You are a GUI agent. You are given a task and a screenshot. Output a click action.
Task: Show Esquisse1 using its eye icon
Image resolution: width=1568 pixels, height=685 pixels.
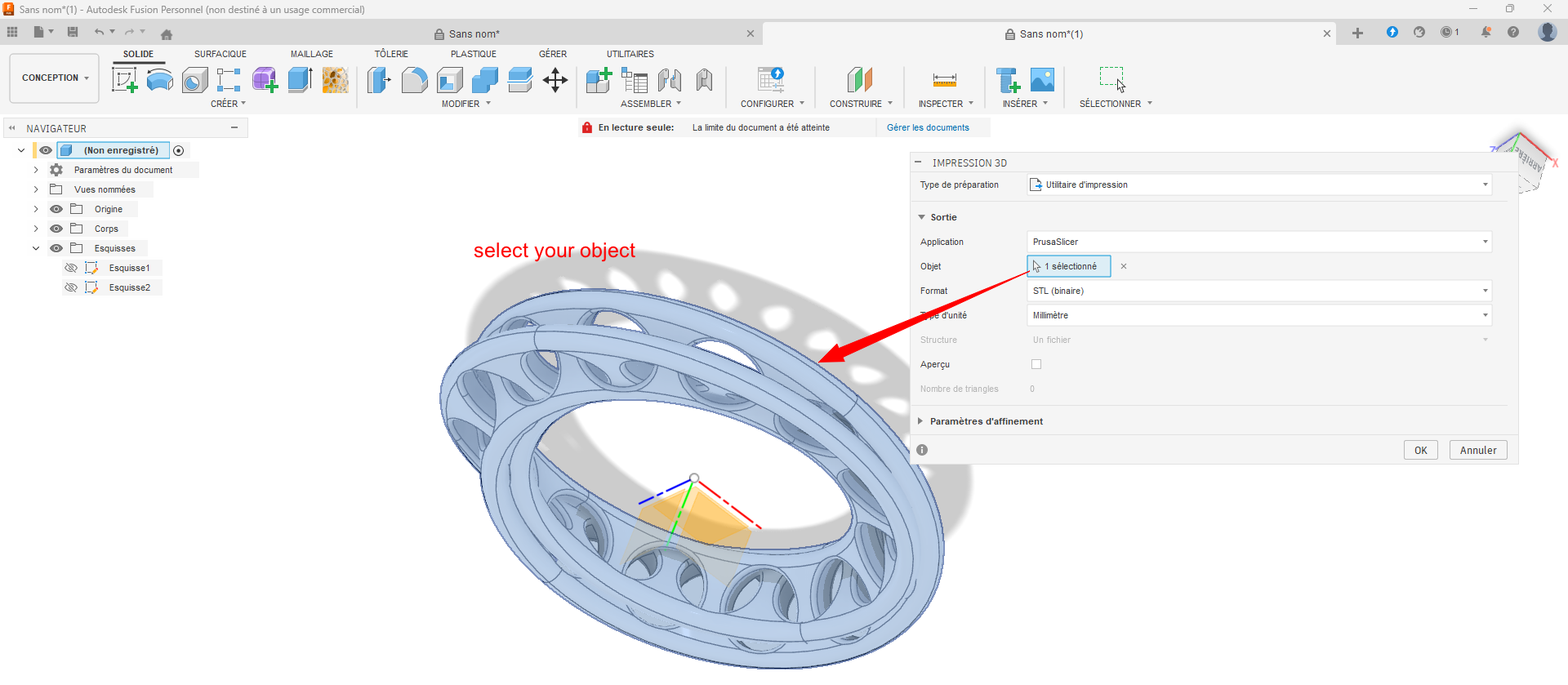coord(71,268)
